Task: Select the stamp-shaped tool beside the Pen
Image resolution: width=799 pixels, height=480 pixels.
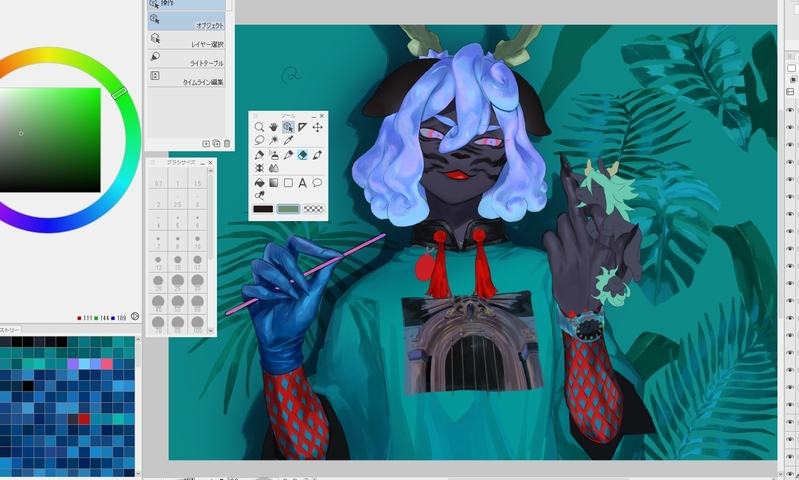Action: pyautogui.click(x=274, y=155)
